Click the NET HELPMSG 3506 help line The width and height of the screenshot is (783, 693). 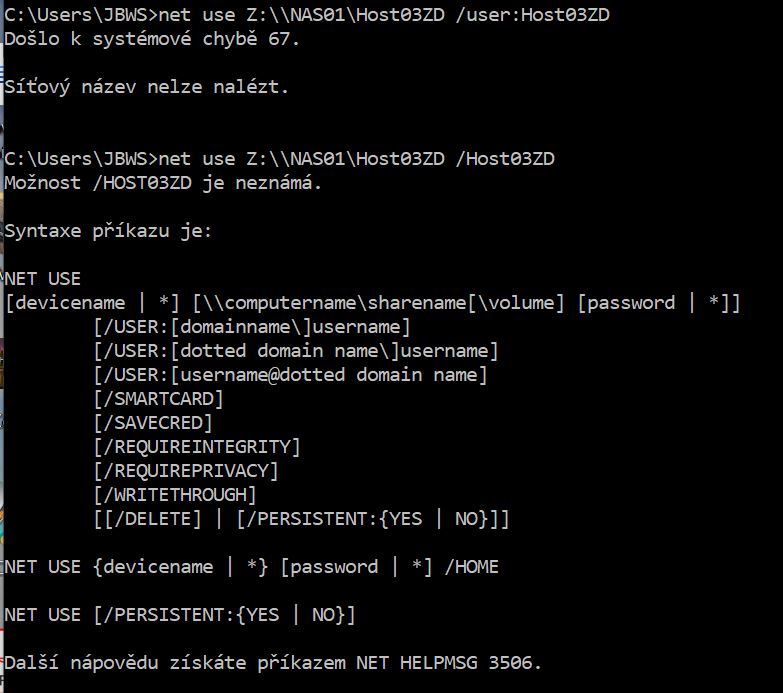(273, 663)
